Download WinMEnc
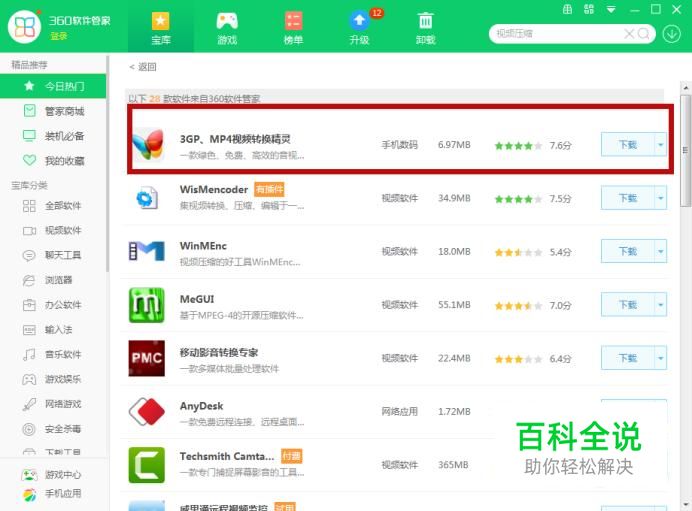 click(628, 252)
